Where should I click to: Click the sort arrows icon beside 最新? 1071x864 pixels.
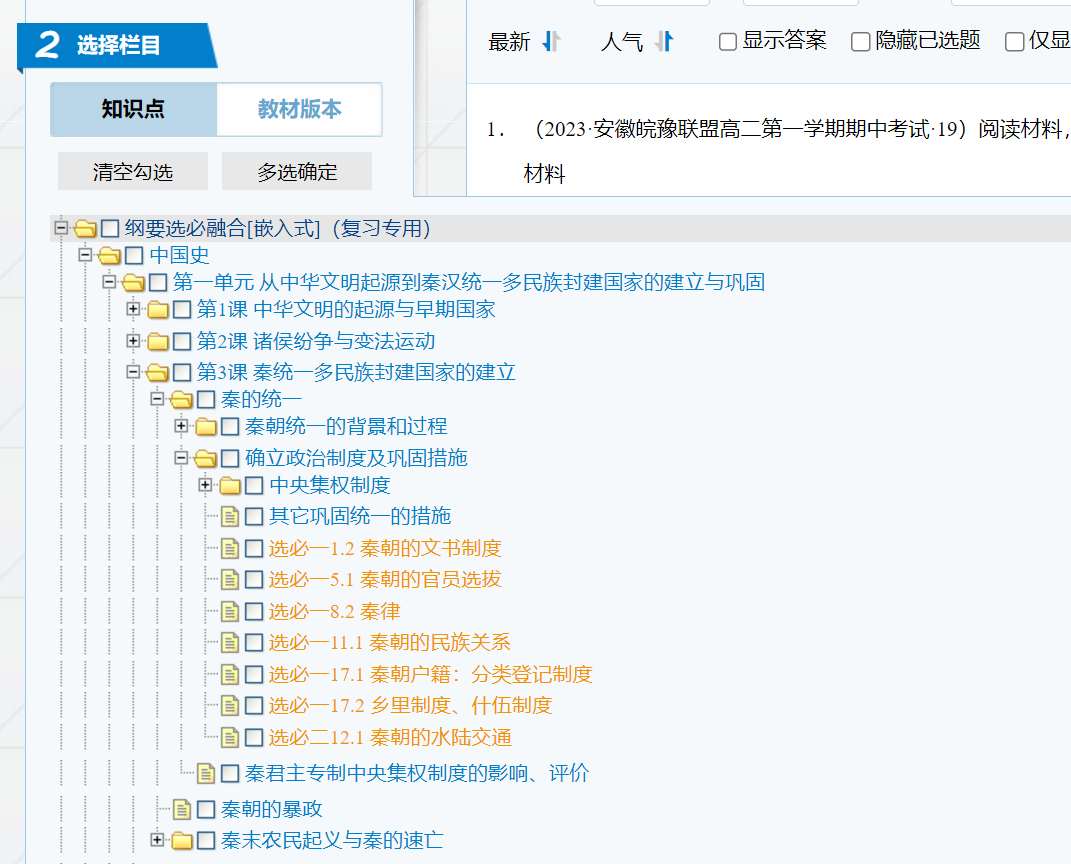click(551, 42)
